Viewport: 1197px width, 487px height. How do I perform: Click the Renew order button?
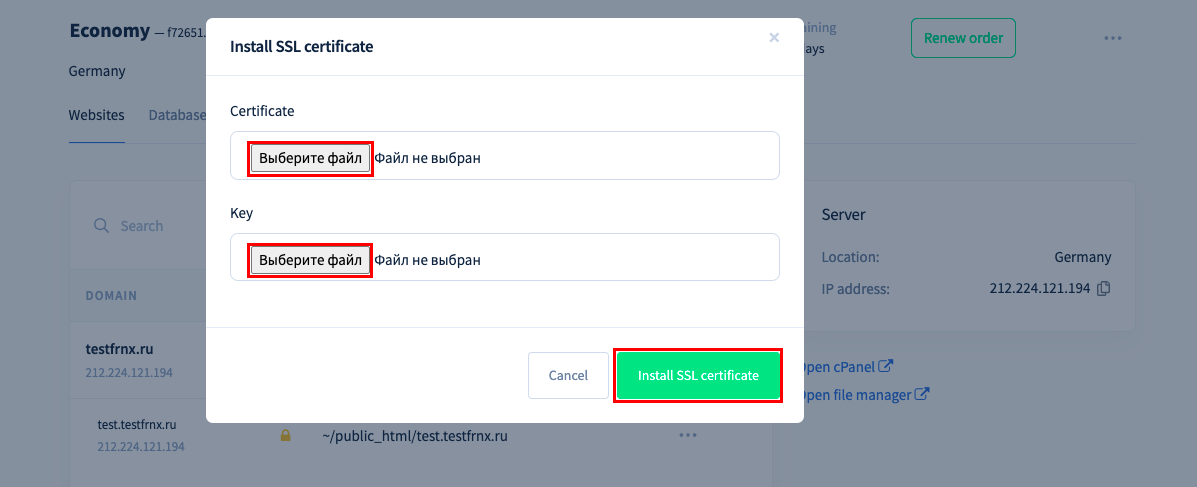click(x=963, y=38)
